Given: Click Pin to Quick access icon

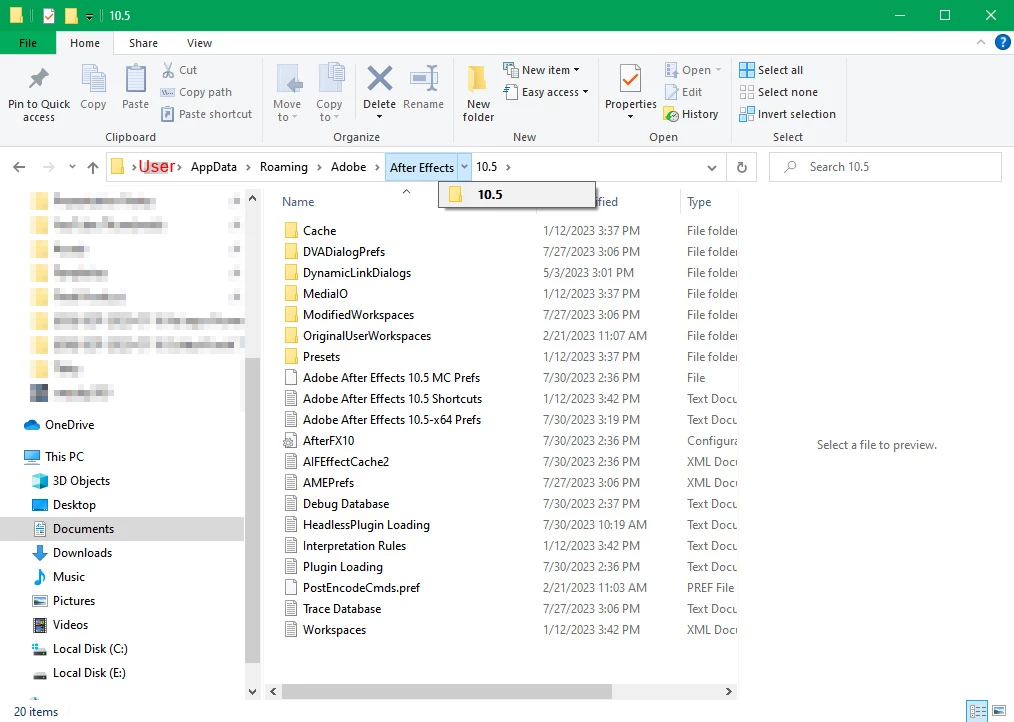Looking at the screenshot, I should coord(38,79).
